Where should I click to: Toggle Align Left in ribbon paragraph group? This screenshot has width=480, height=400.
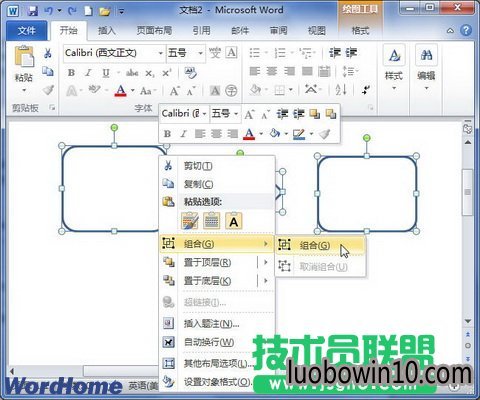point(255,71)
